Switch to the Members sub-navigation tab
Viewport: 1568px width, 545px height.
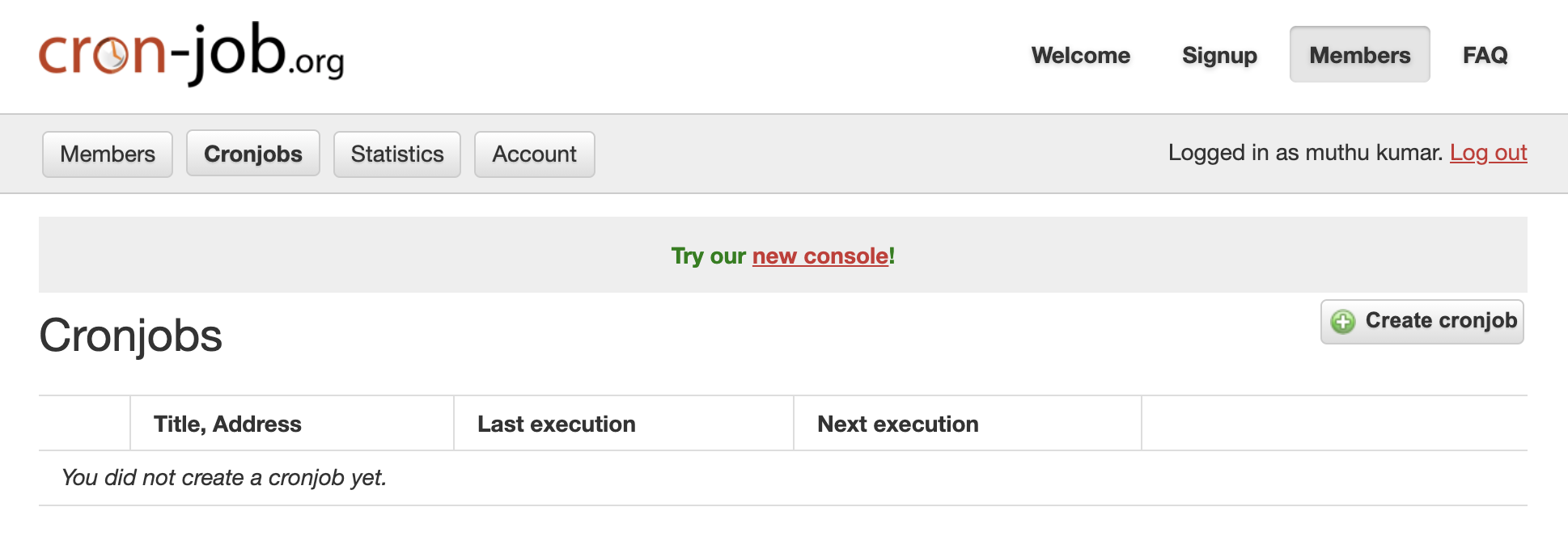pyautogui.click(x=108, y=154)
